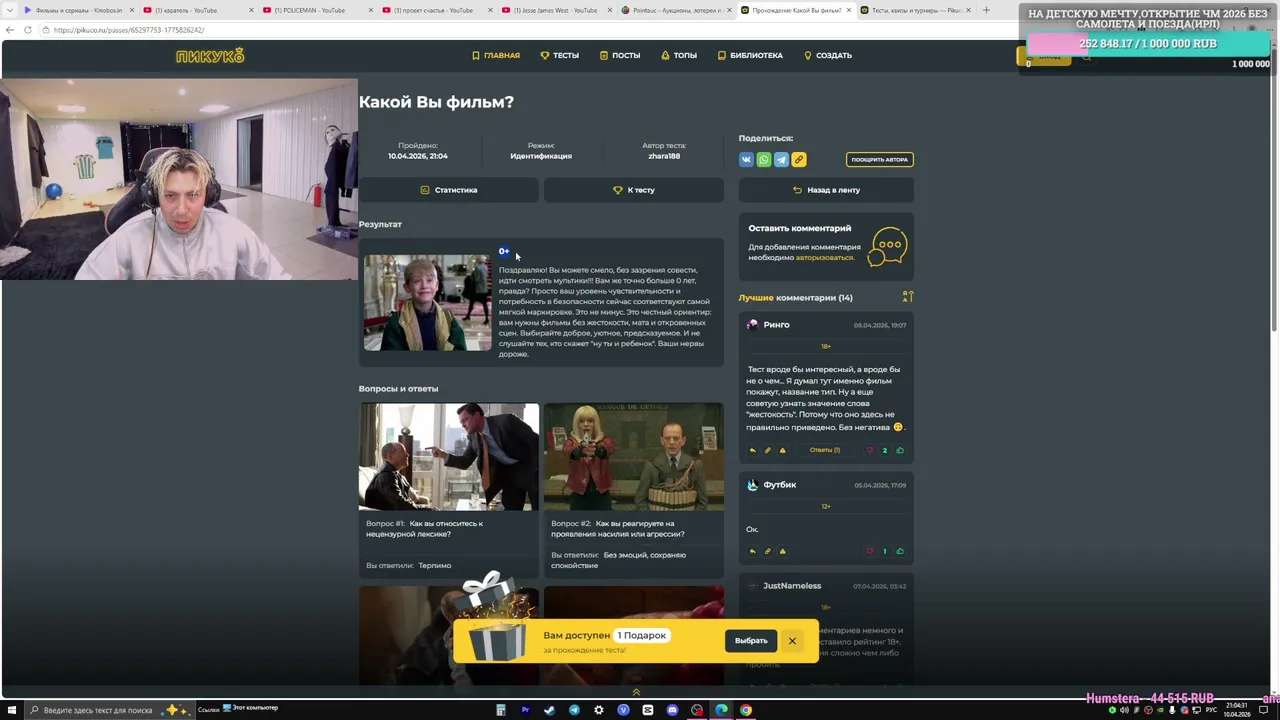Open the Создать menu item
This screenshot has width=1280, height=720.
click(828, 56)
